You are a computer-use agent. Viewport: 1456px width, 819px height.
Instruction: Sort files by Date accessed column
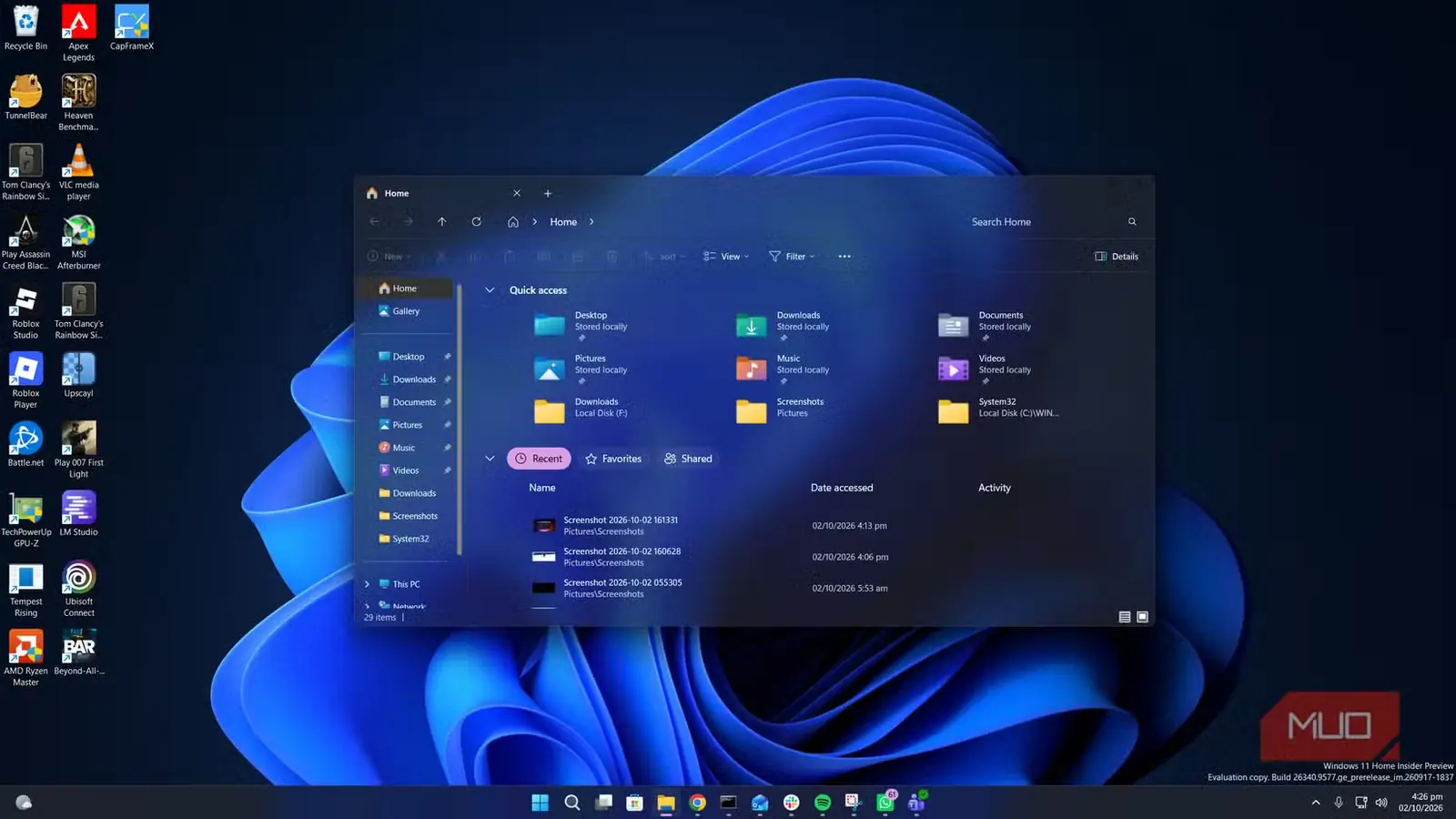click(x=842, y=488)
